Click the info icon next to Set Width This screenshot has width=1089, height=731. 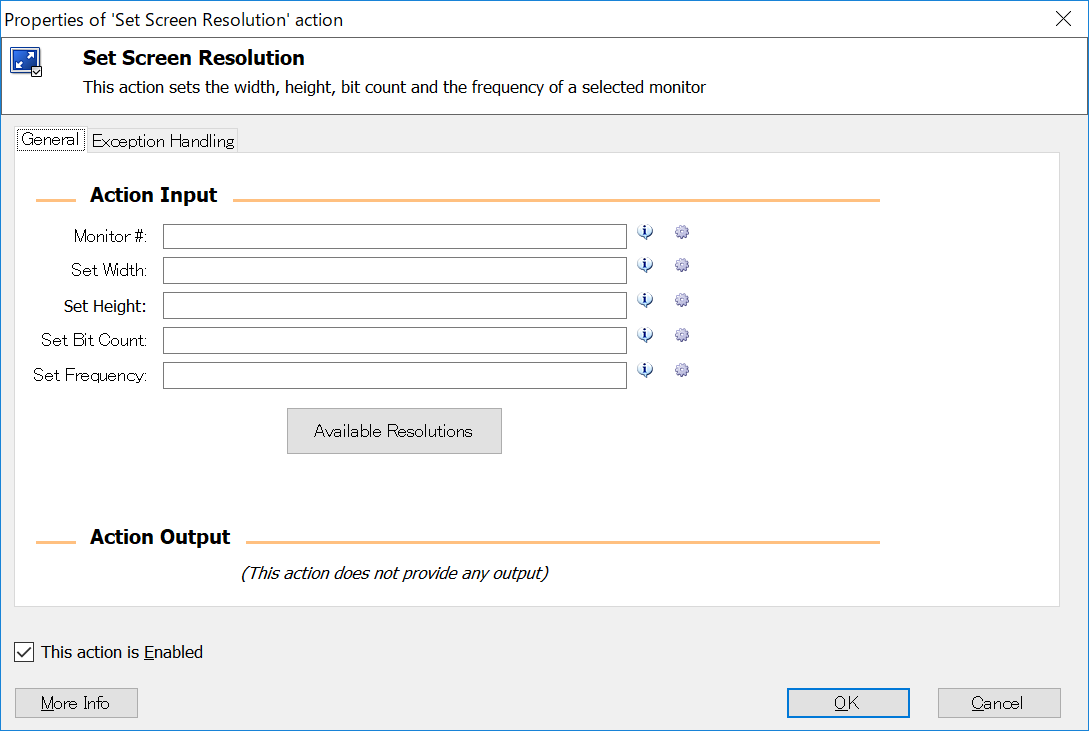point(645,265)
